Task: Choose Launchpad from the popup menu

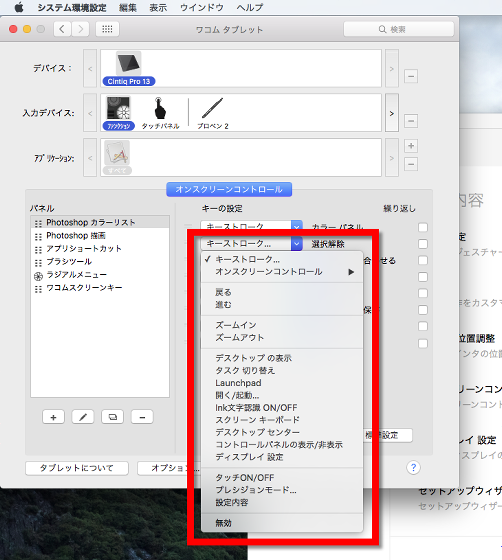Action: click(x=282, y=383)
